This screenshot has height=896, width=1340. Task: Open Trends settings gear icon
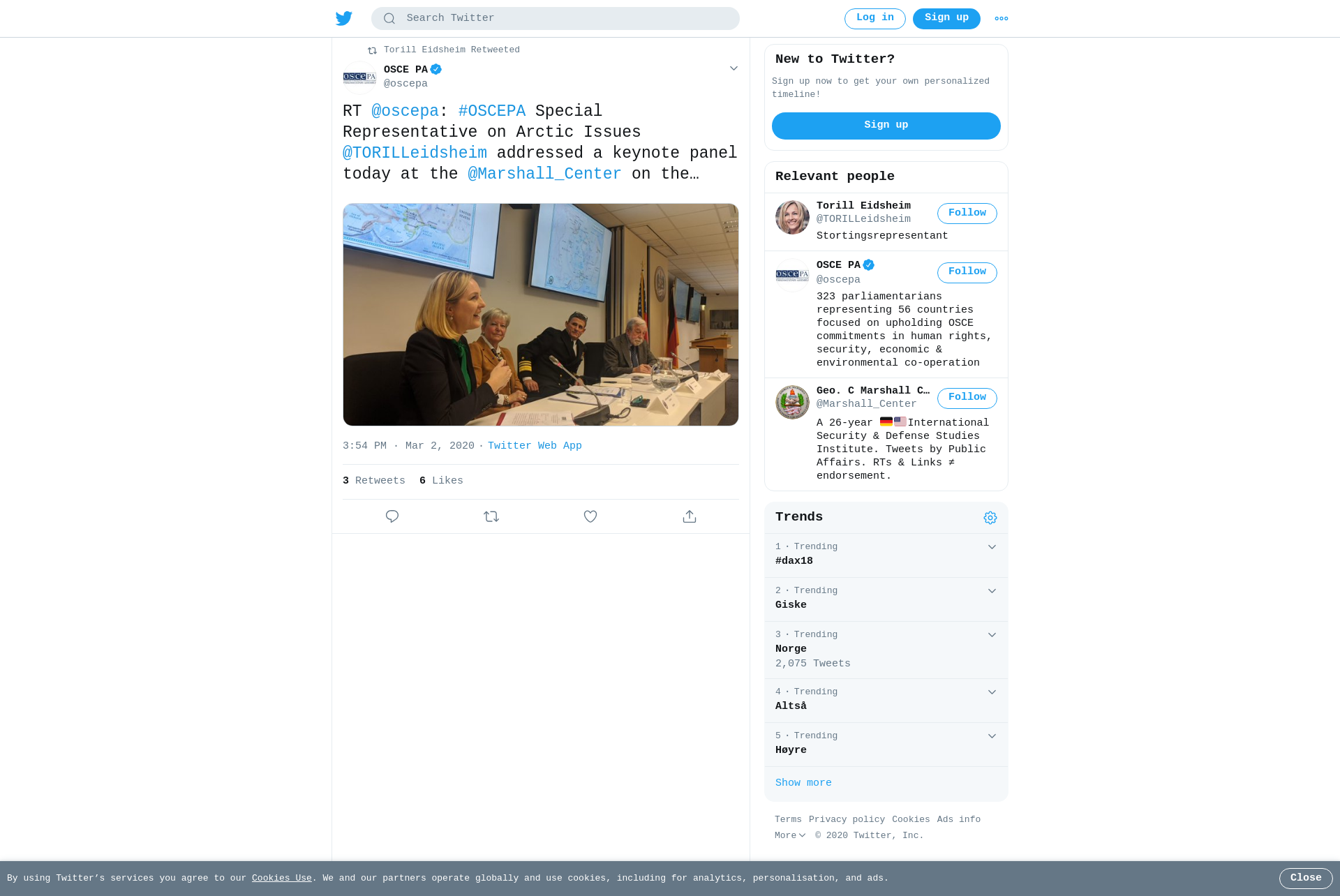[990, 518]
